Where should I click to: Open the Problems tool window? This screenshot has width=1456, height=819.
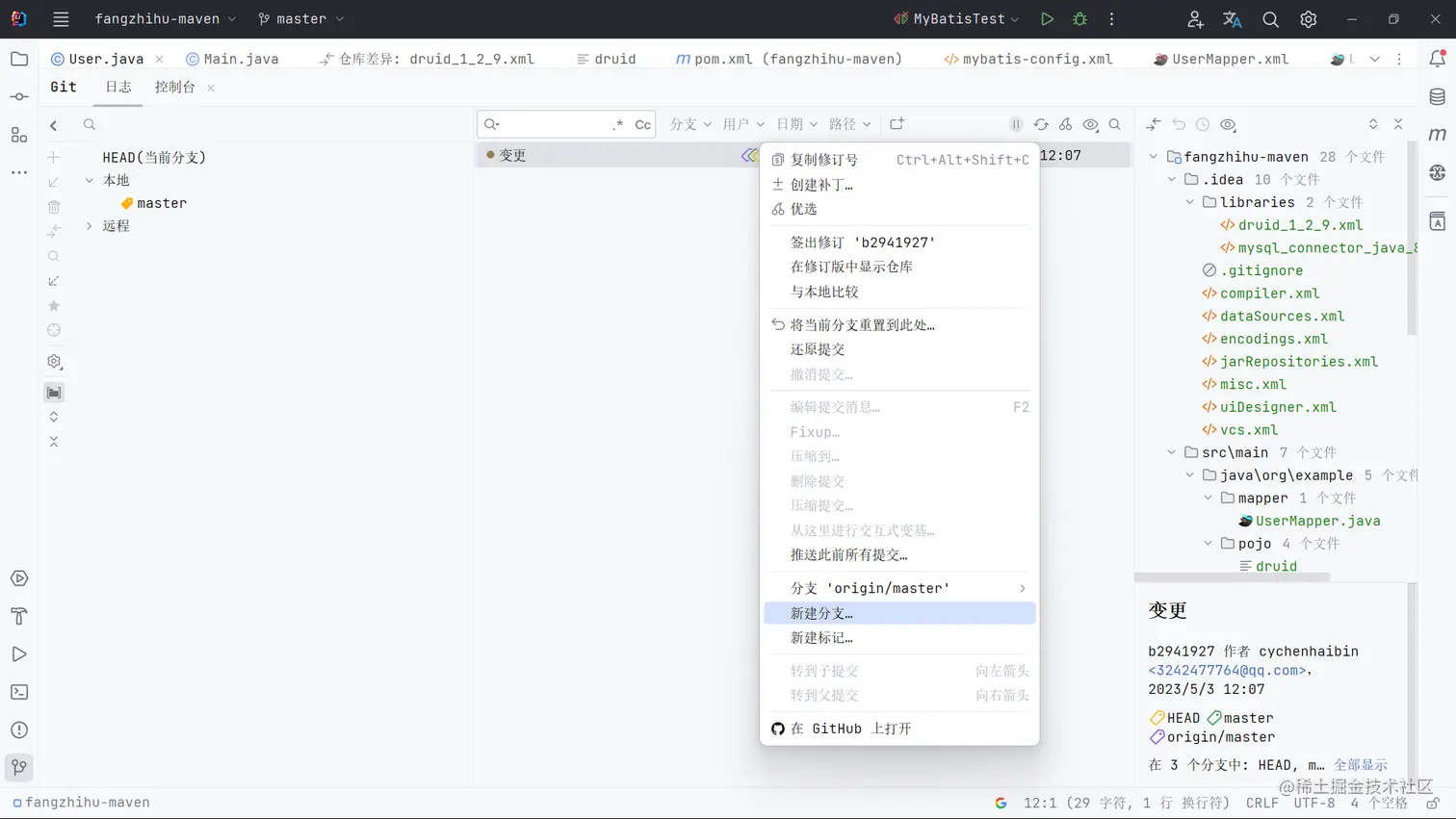click(x=19, y=729)
